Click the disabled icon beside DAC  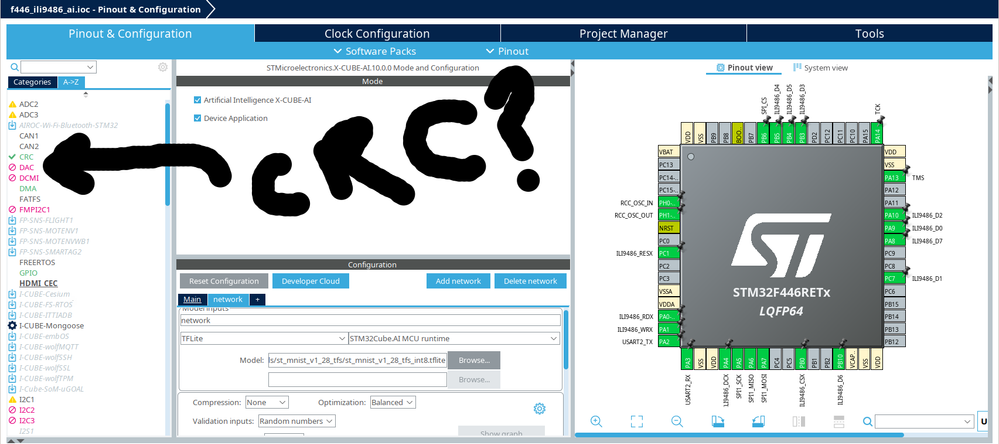pos(12,167)
